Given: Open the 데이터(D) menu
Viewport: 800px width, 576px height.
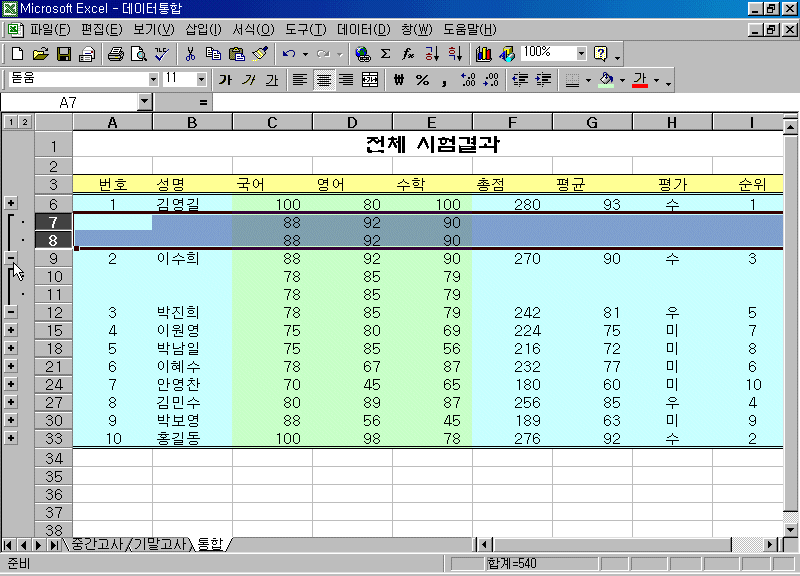Looking at the screenshot, I should click(x=363, y=30).
